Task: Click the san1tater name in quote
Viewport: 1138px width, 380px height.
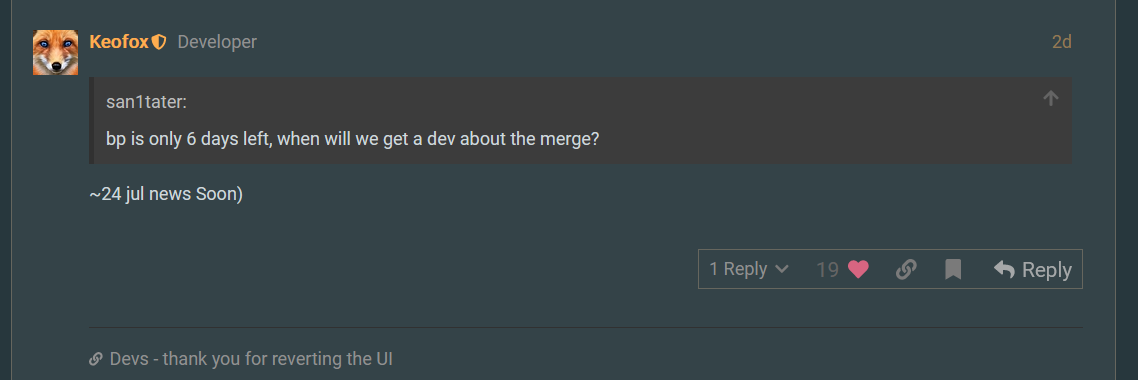Action: [147, 102]
